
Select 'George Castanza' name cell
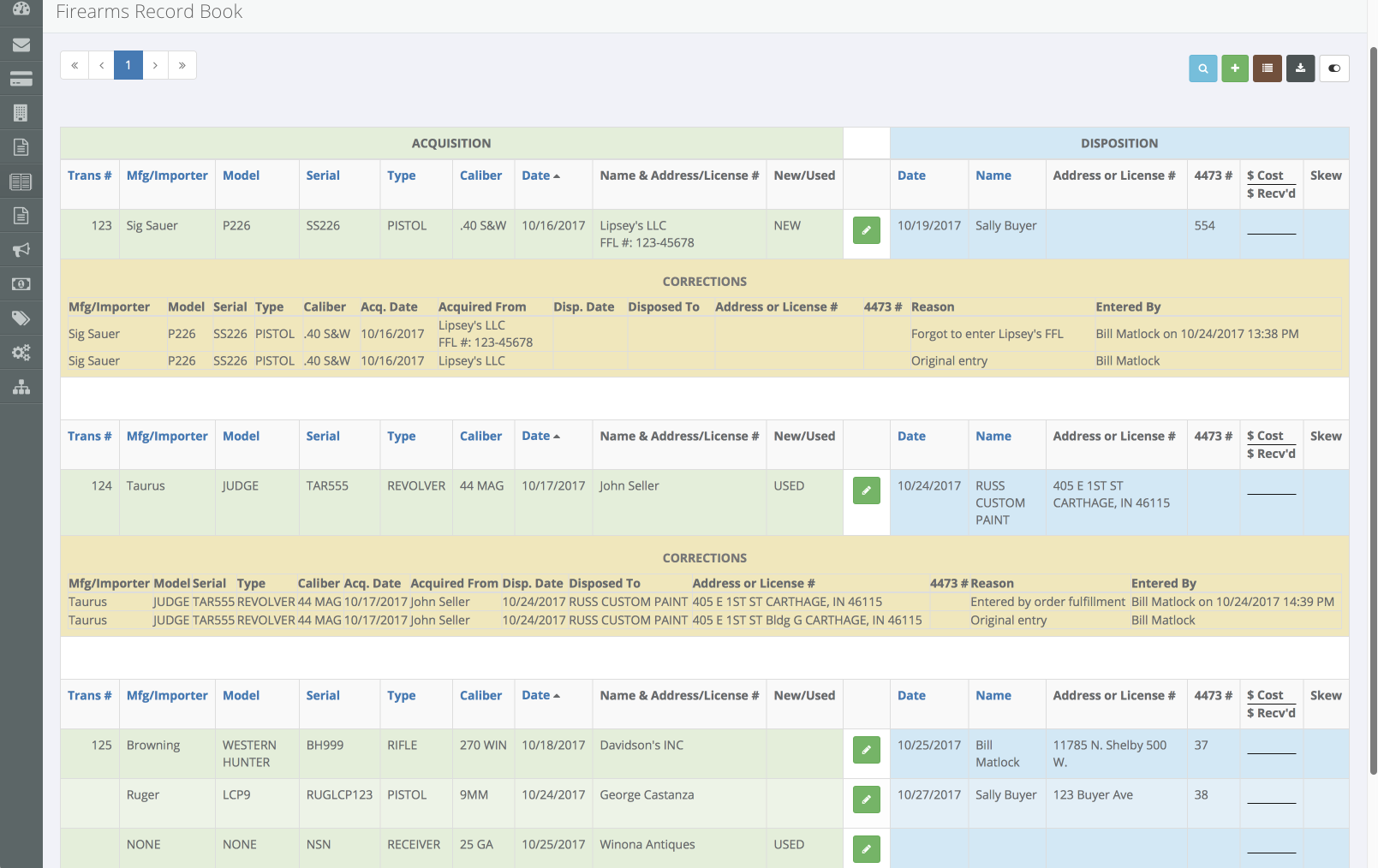[647, 794]
